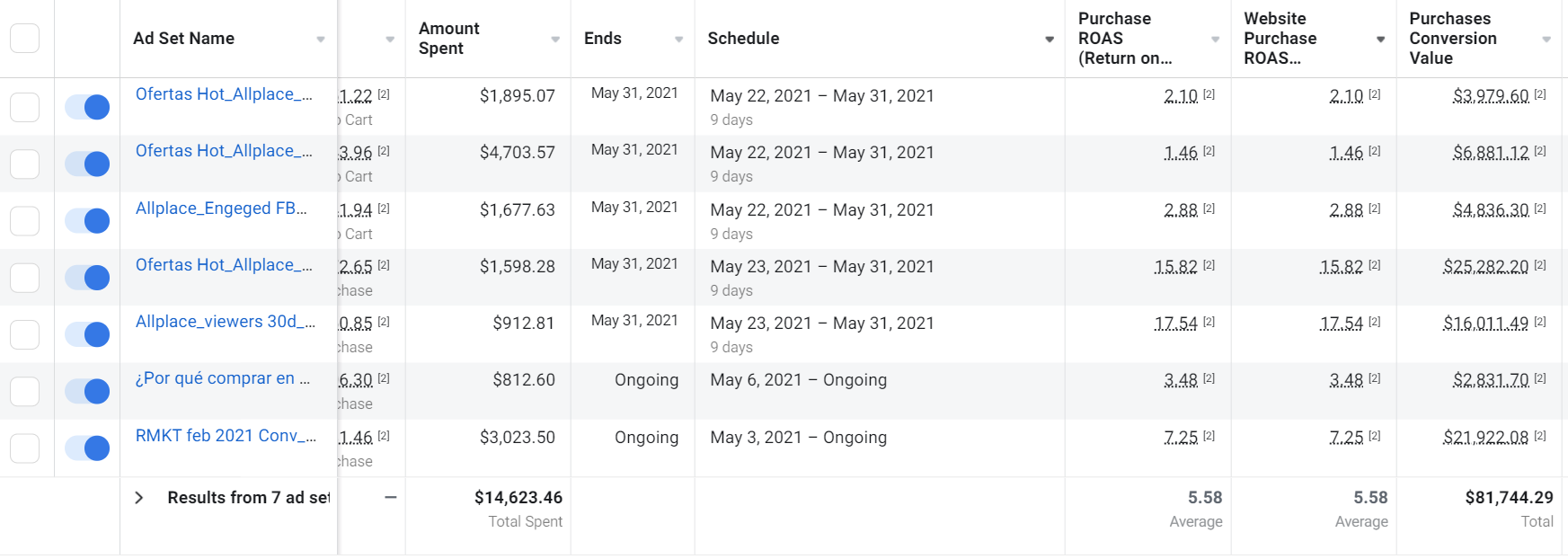Open the Ad Set Name column dropdown arrow
The width and height of the screenshot is (1568, 559).
pyautogui.click(x=321, y=40)
